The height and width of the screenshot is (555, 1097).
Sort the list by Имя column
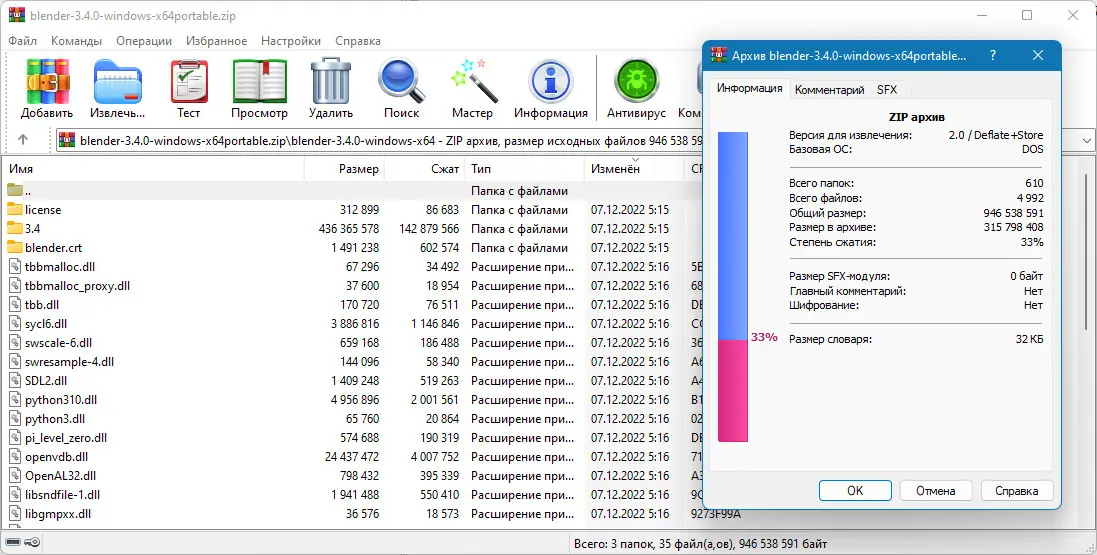153,169
